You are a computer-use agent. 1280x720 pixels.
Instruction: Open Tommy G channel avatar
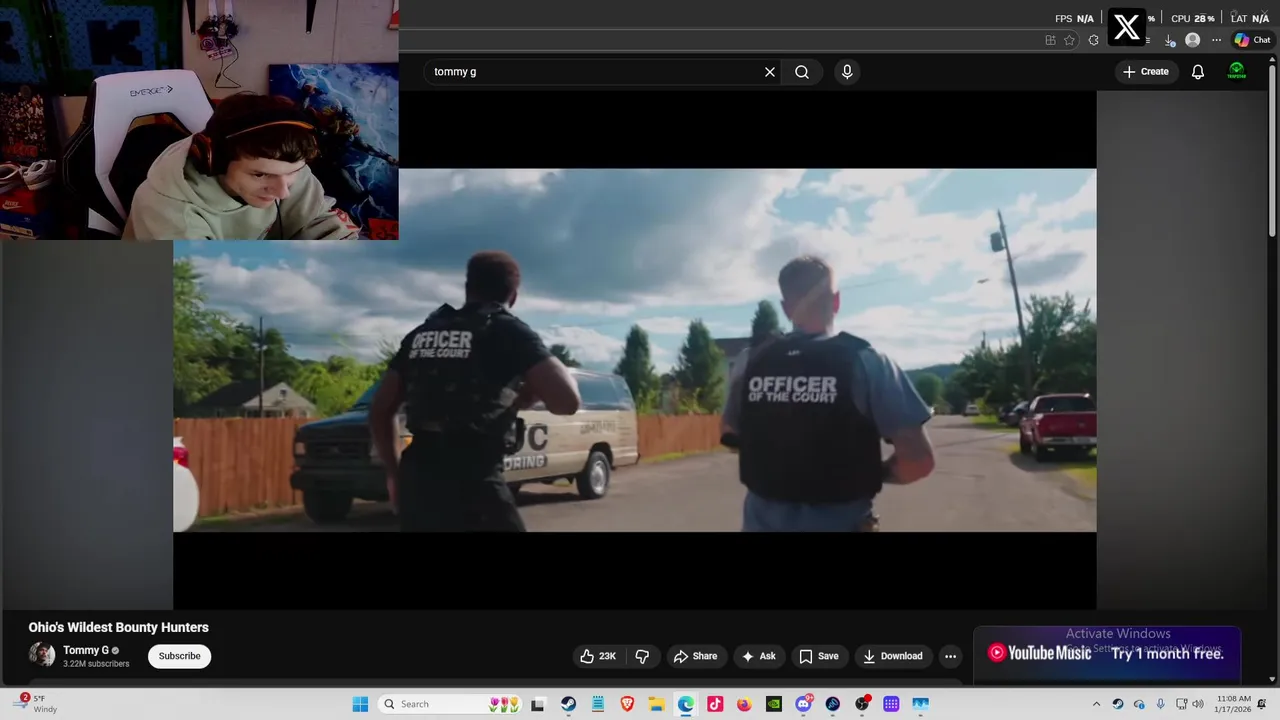[x=42, y=655]
